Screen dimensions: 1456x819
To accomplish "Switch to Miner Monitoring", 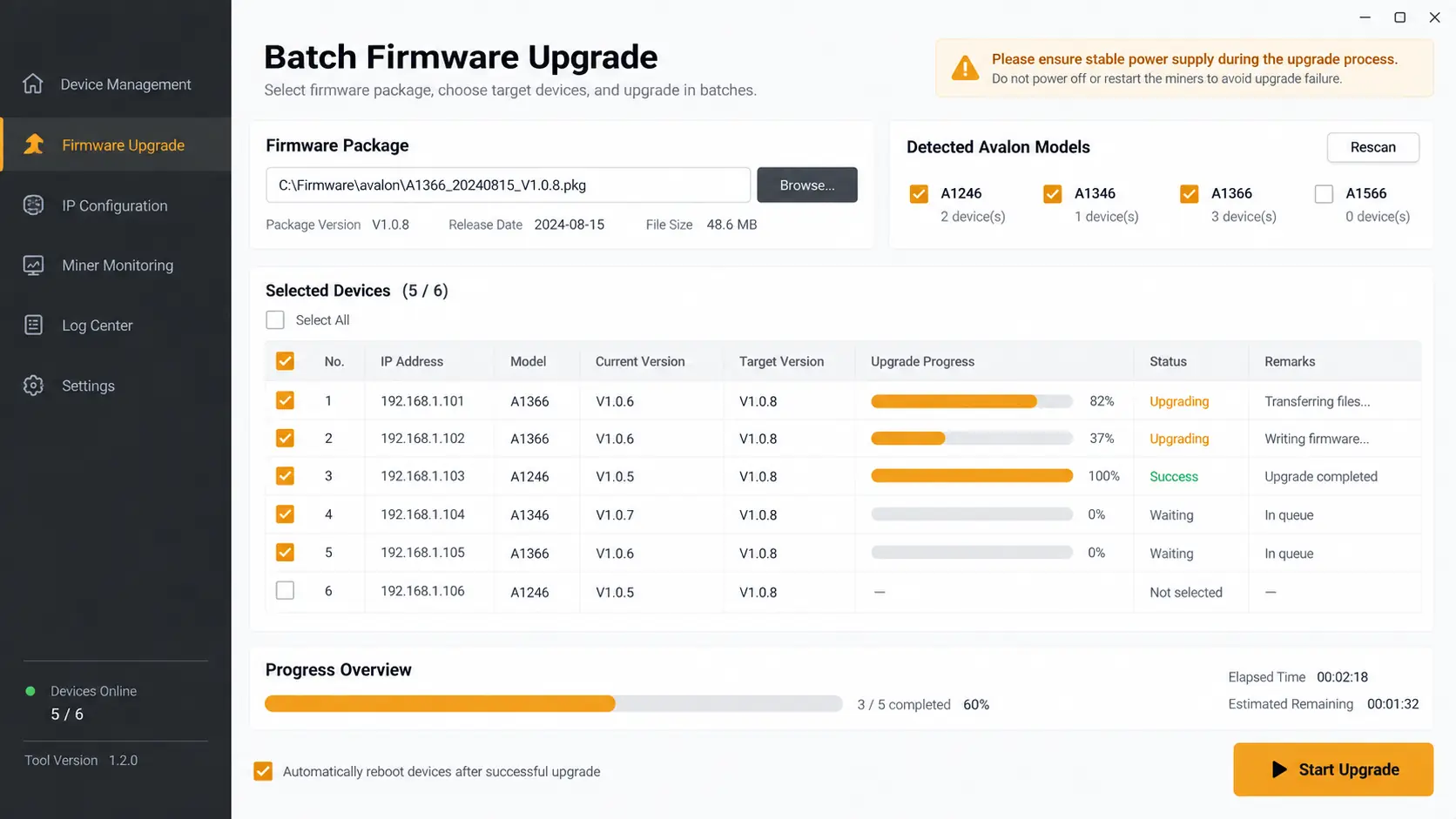I will click(x=116, y=265).
